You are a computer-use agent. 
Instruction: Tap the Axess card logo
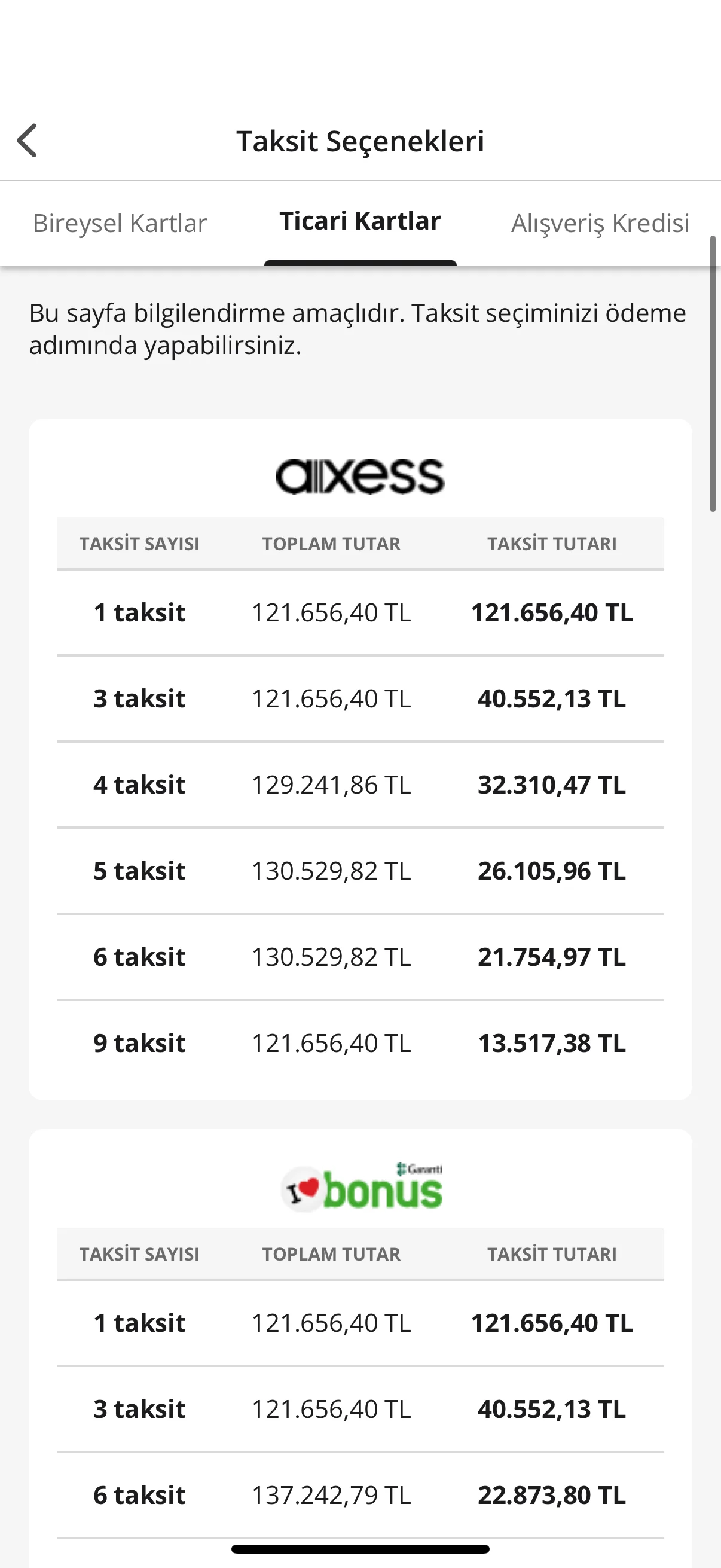point(360,477)
